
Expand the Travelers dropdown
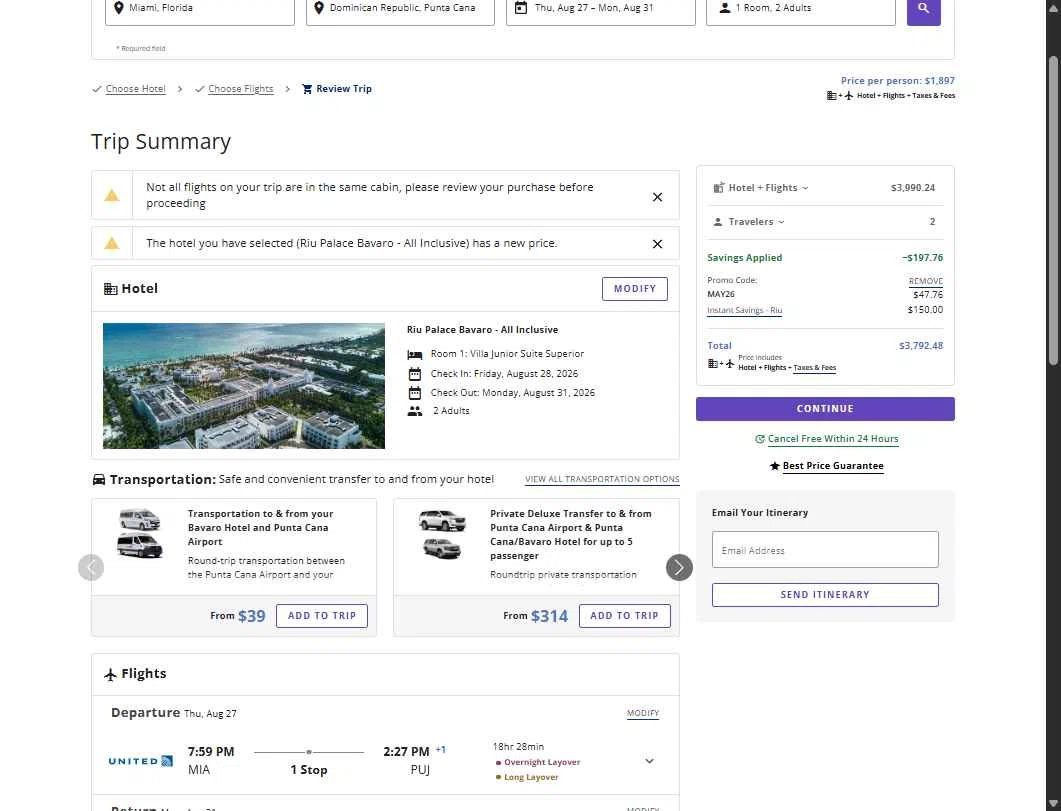(x=757, y=222)
